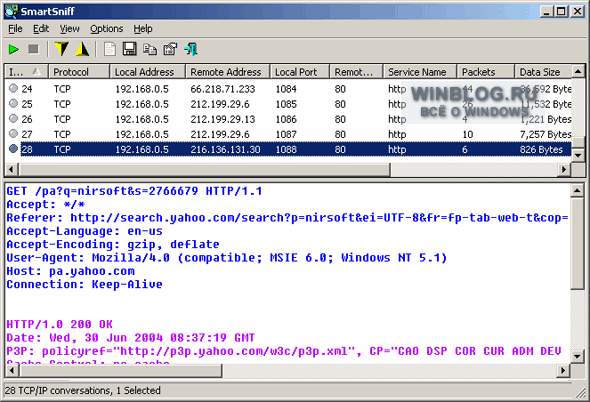Click the packet pane scroll down arrow

coord(577,356)
